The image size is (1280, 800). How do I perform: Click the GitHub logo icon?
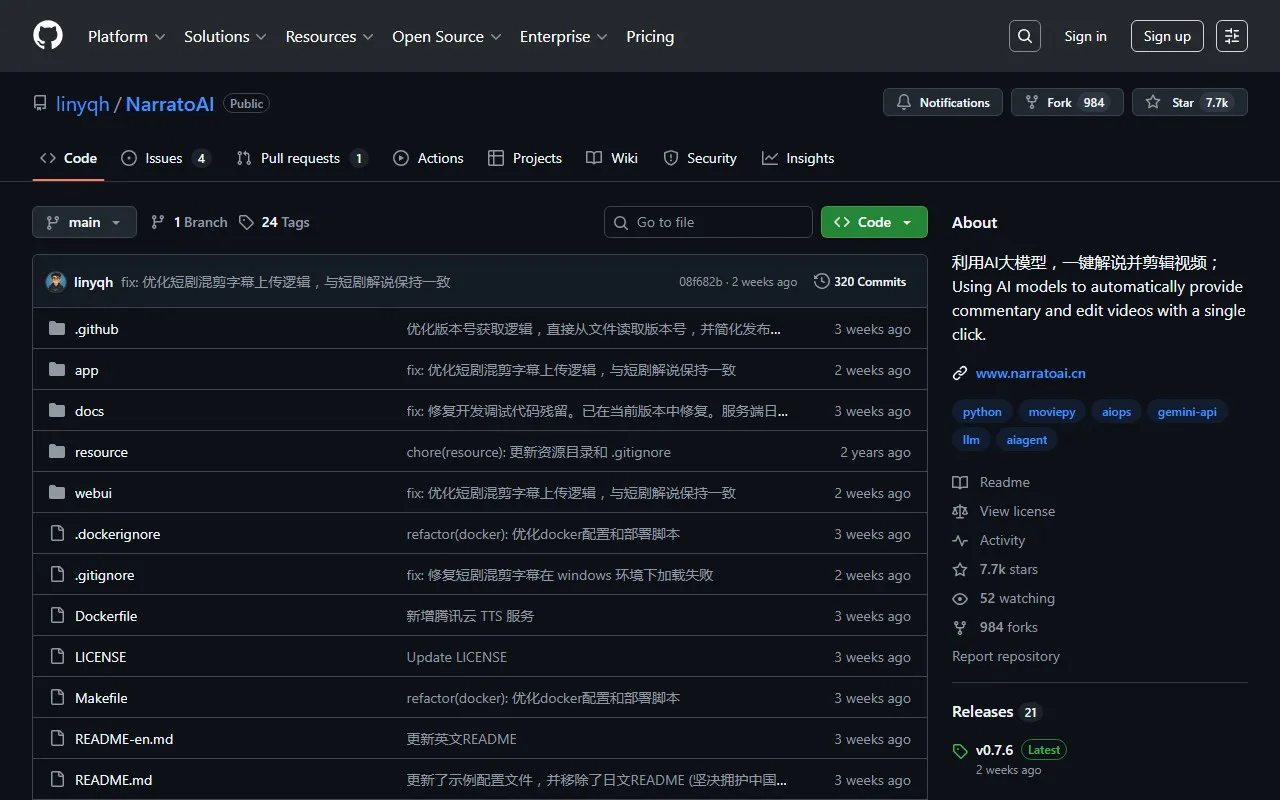tap(48, 36)
